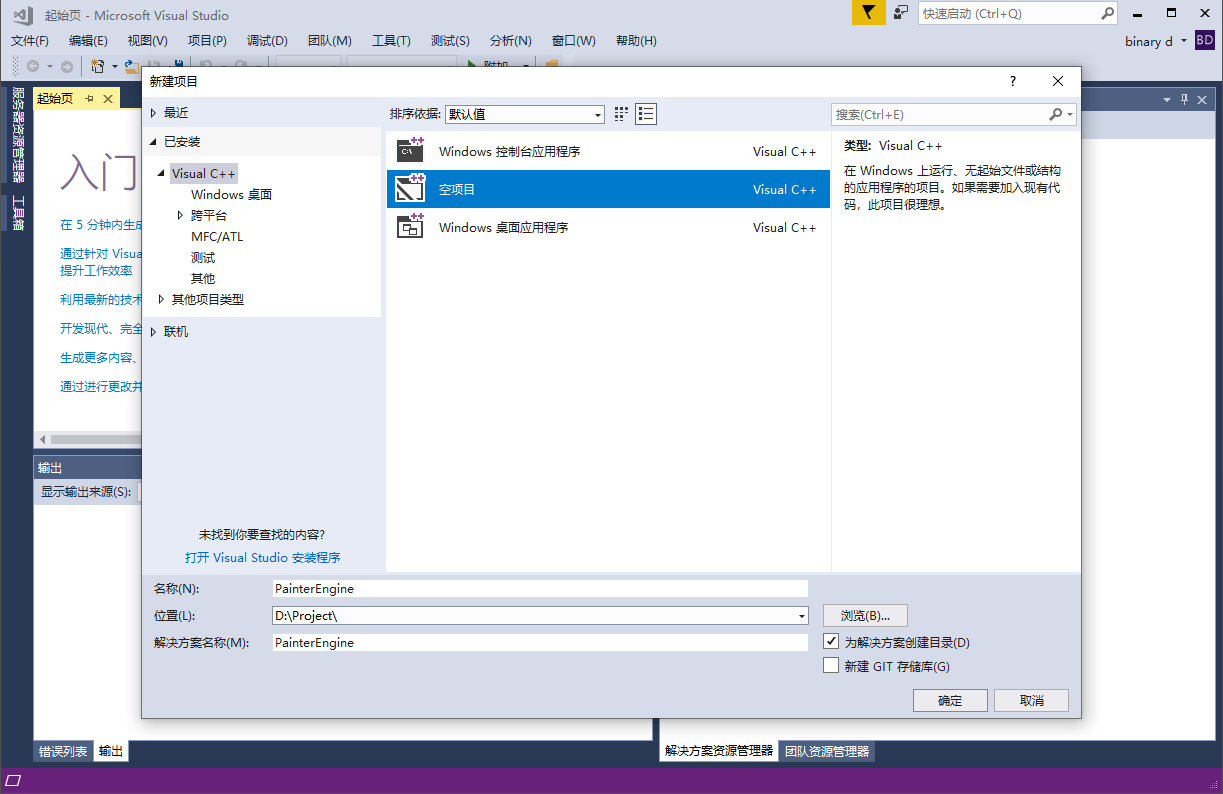The width and height of the screenshot is (1223, 794).
Task: Switch to the Team Explorer tab
Action: click(826, 751)
